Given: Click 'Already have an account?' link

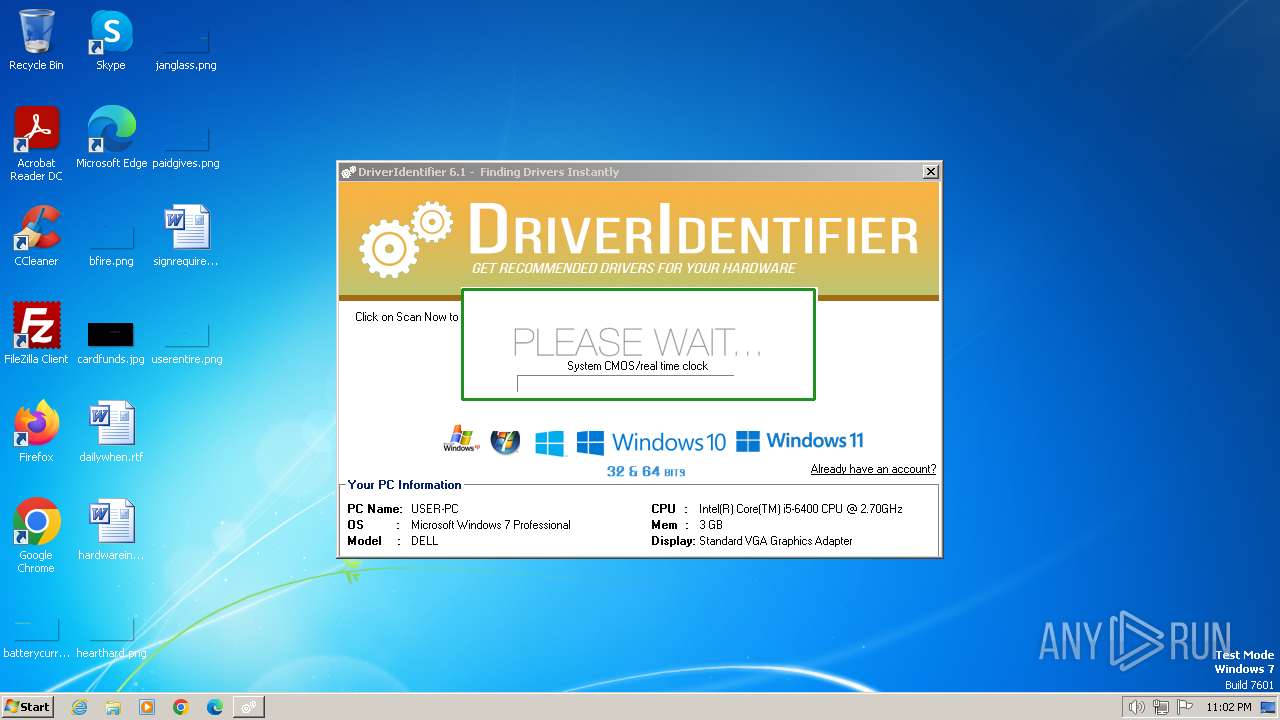Looking at the screenshot, I should tap(873, 469).
